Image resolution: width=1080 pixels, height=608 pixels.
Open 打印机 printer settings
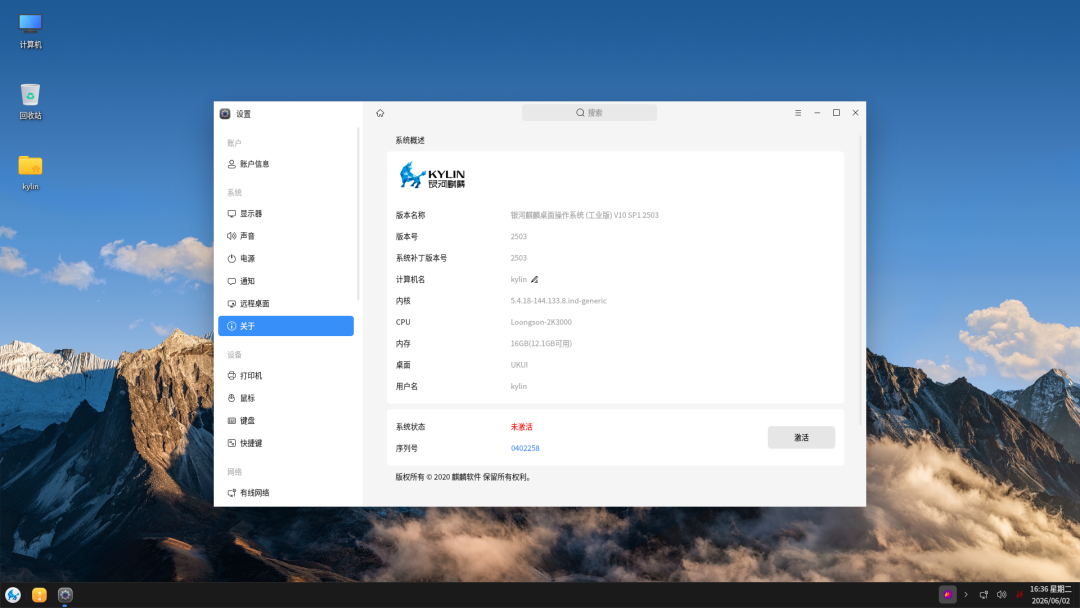(x=286, y=376)
